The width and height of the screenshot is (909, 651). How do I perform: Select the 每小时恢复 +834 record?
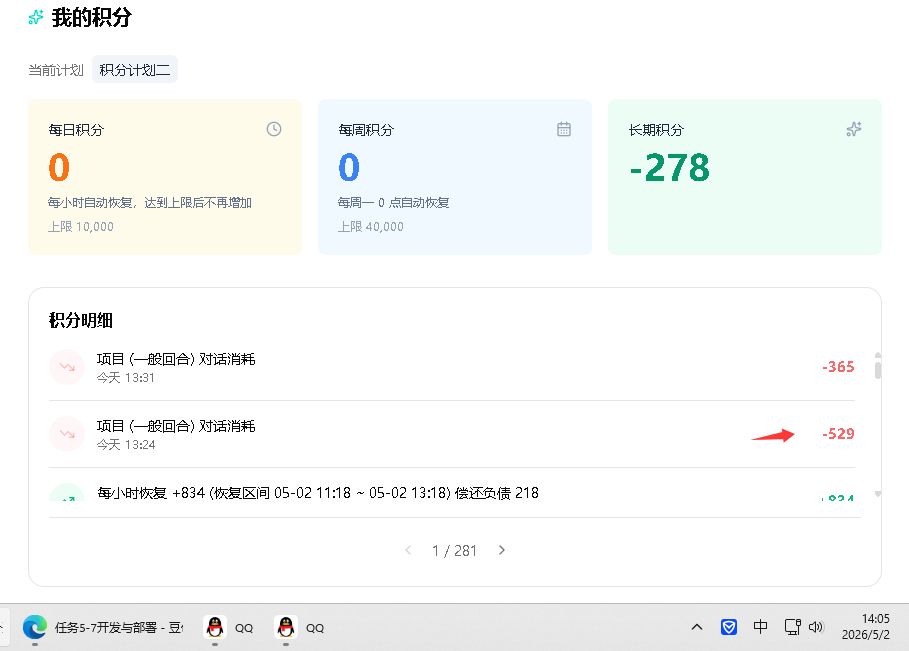pyautogui.click(x=452, y=492)
